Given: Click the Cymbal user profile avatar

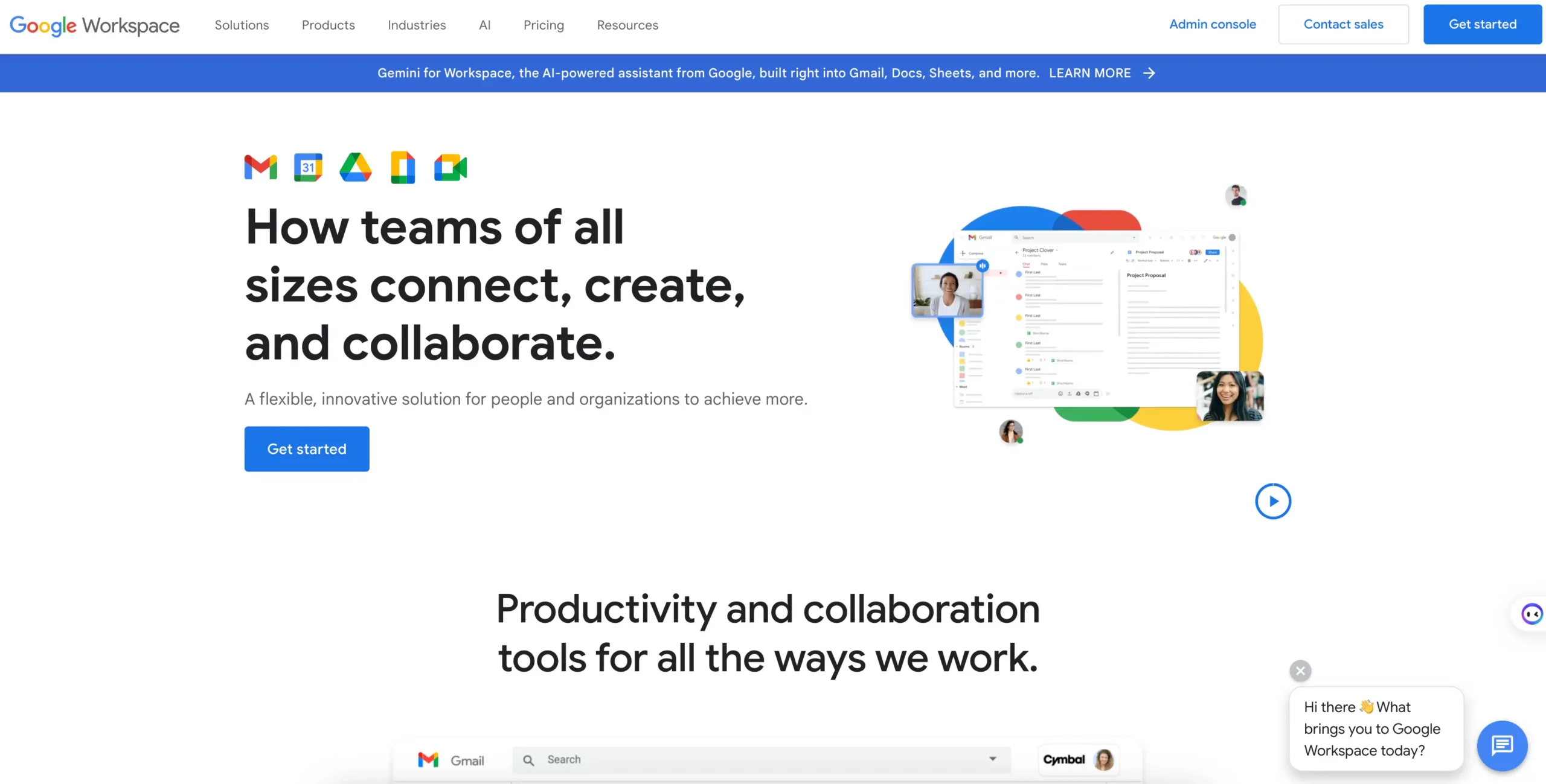Looking at the screenshot, I should tap(1102, 759).
